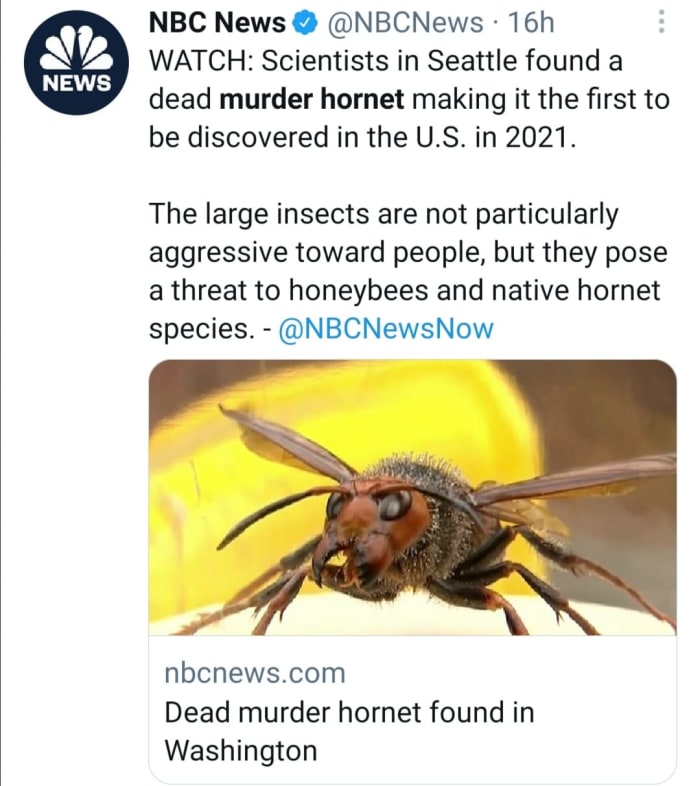The image size is (700, 786).
Task: Open the murder hornet photo thumbnail
Action: tap(412, 497)
